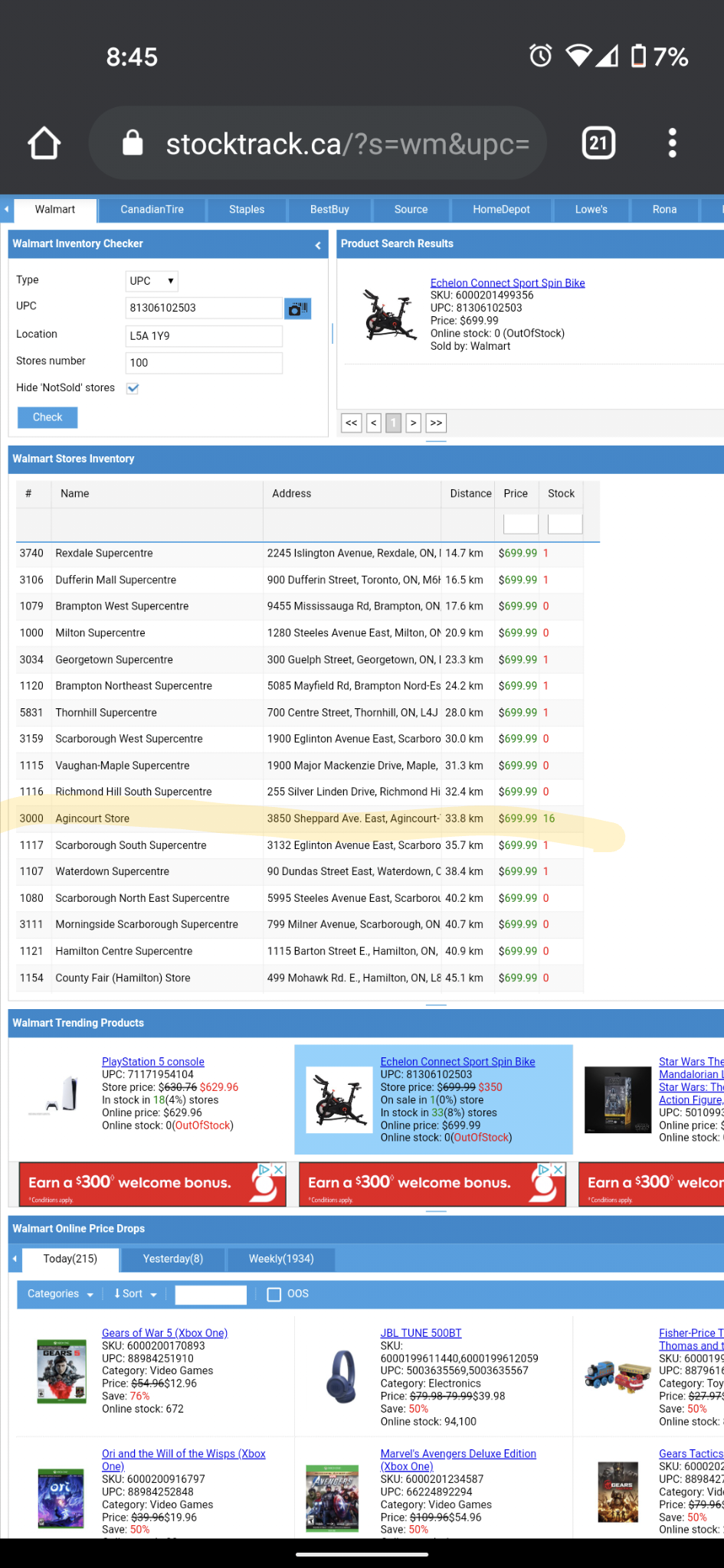Viewport: 724px width, 1568px height.
Task: Toggle Hide 'NotSold' stores checkbox
Action: coord(133,388)
